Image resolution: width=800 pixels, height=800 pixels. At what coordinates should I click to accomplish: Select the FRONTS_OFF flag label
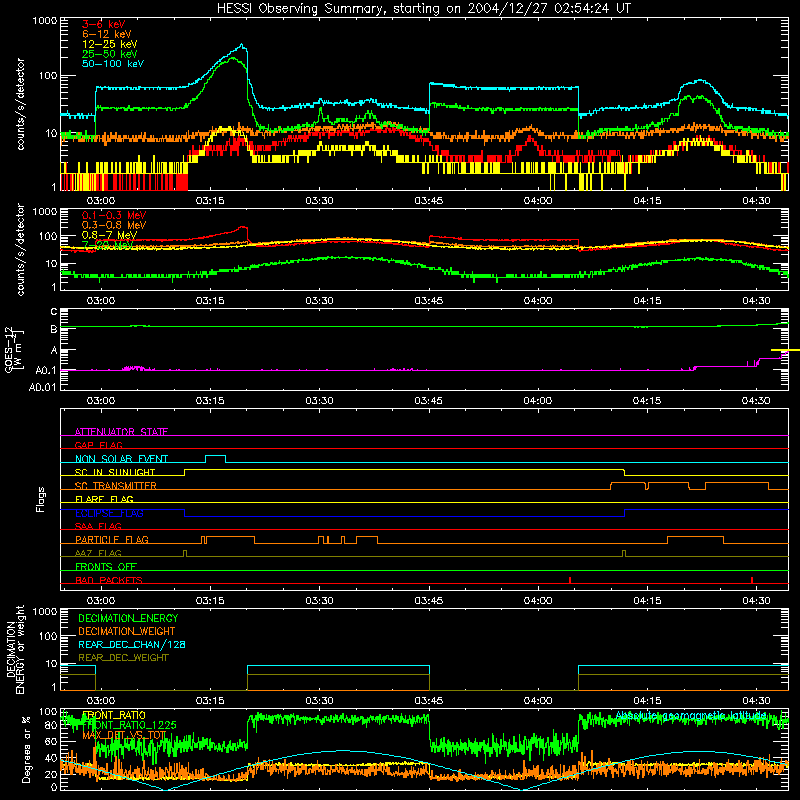tap(106, 566)
